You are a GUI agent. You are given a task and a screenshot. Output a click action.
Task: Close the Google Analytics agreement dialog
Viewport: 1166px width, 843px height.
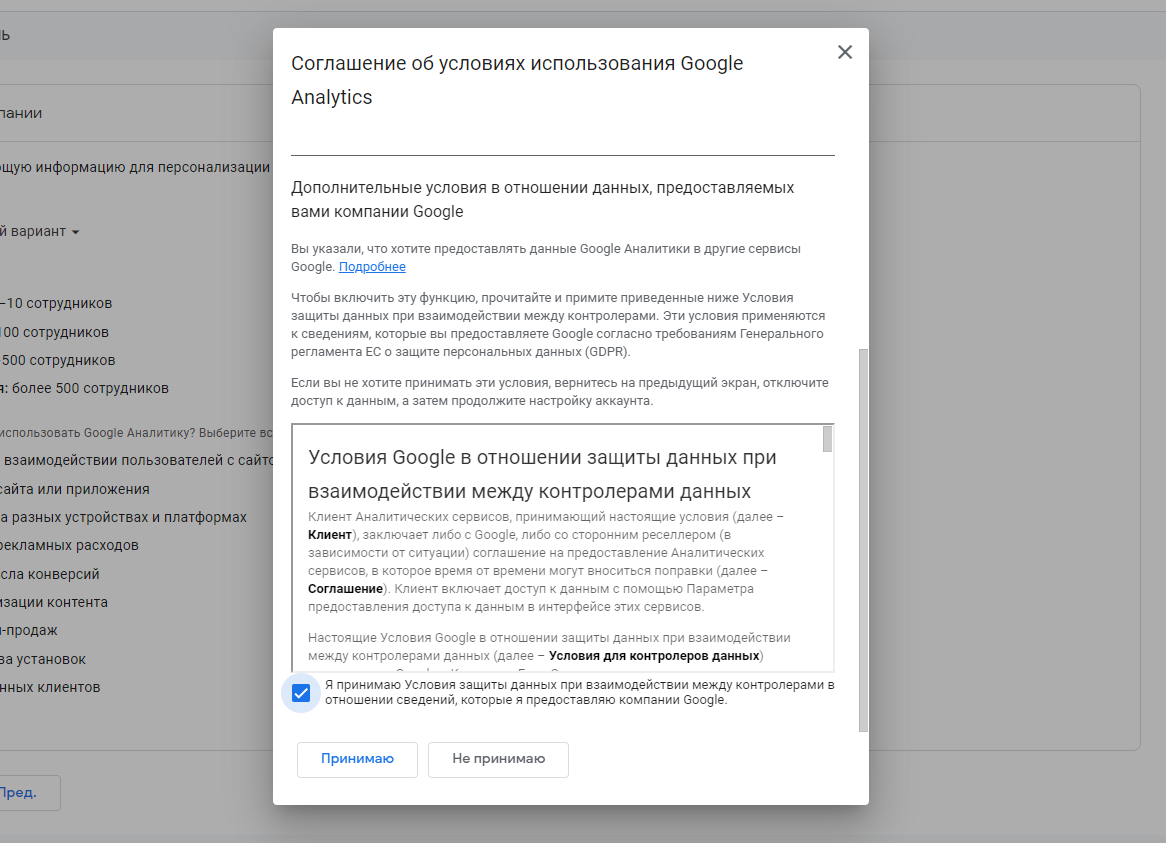(845, 52)
